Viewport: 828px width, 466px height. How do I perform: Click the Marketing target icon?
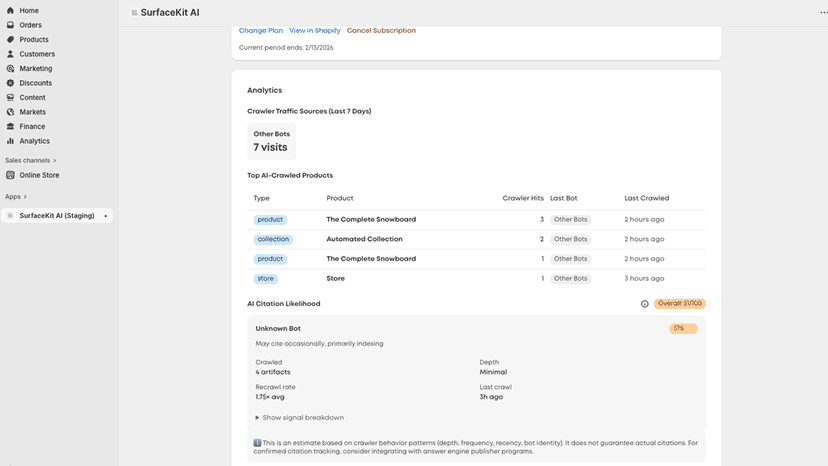(x=10, y=69)
